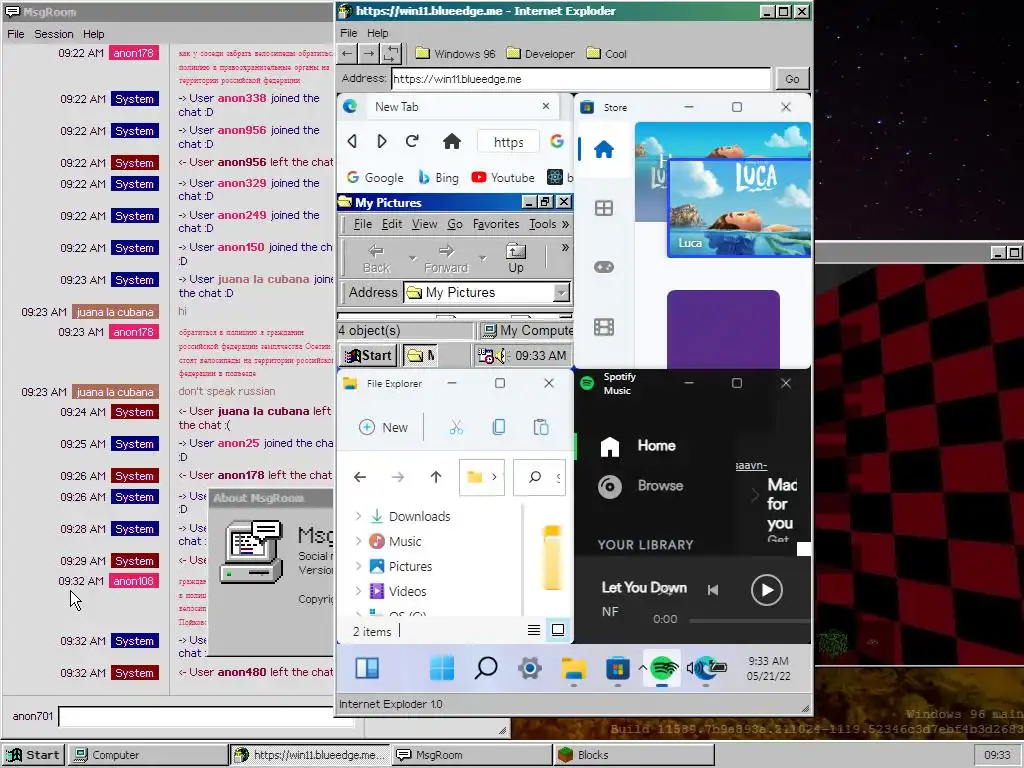
Task: Click the Cut scissors icon in File Explorer
Action: [456, 427]
